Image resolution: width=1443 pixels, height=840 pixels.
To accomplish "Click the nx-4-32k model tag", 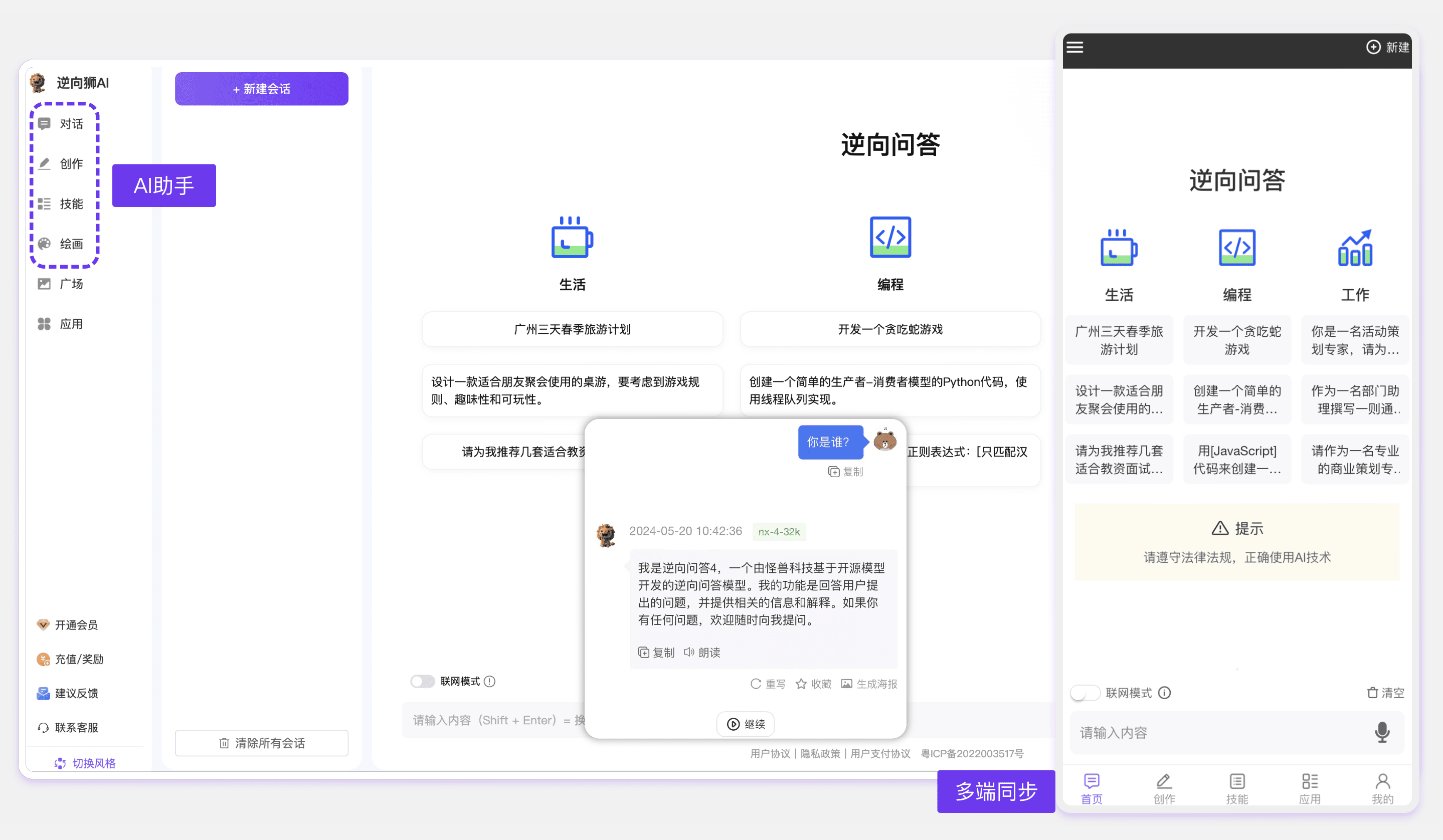I will [x=779, y=532].
